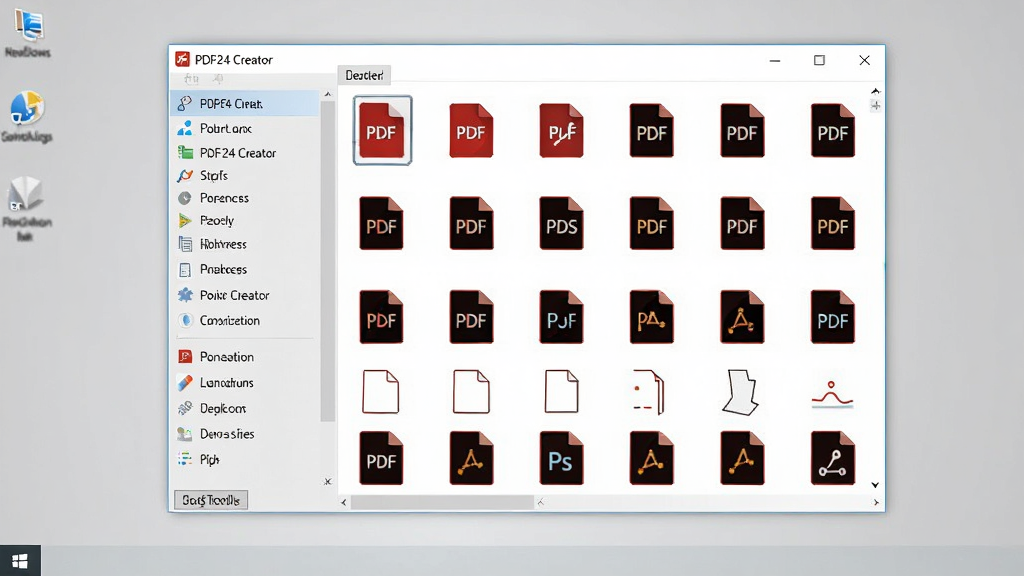Open the Windows Start button
Image resolution: width=1024 pixels, height=576 pixels.
click(20, 561)
